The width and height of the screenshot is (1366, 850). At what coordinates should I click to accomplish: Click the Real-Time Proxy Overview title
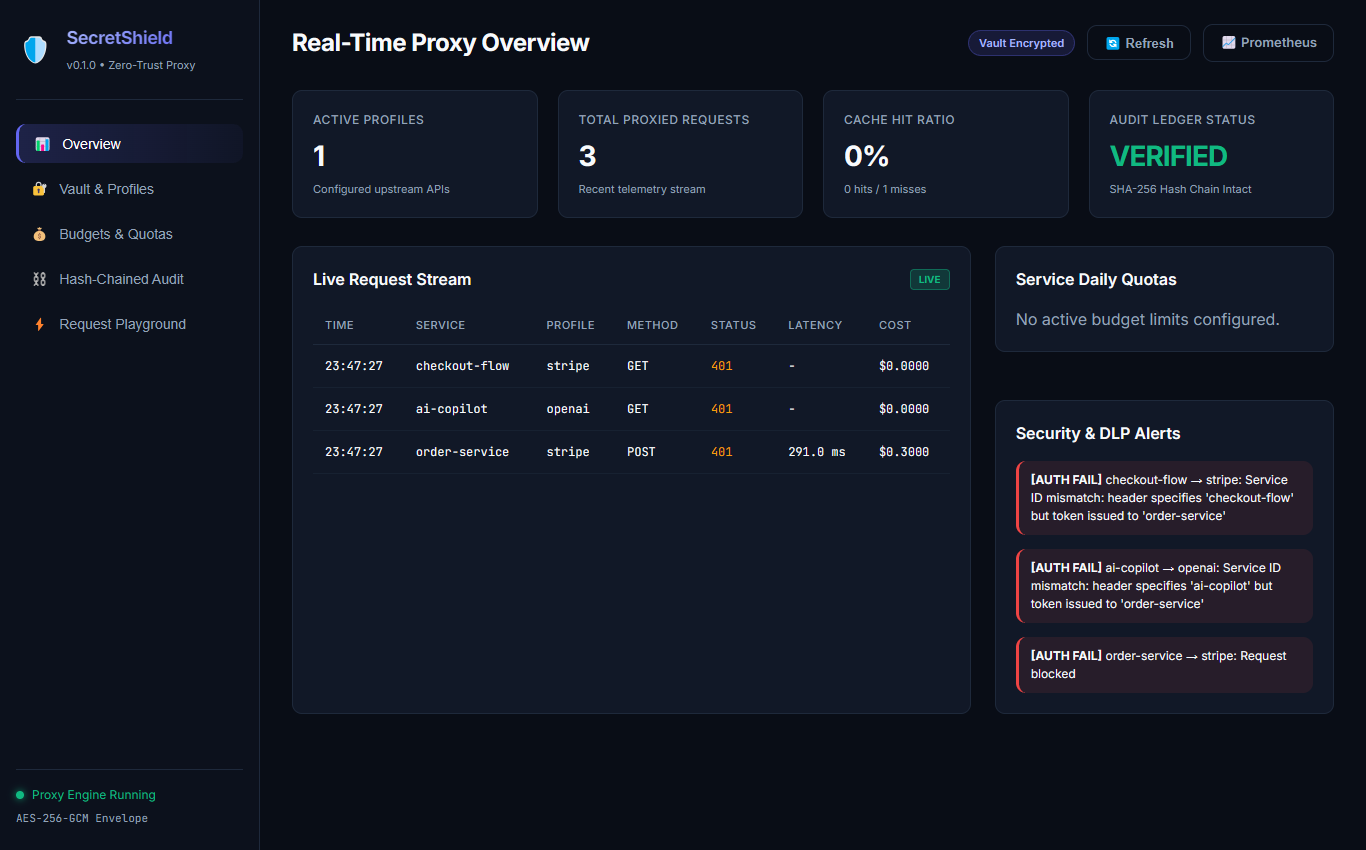pos(440,43)
